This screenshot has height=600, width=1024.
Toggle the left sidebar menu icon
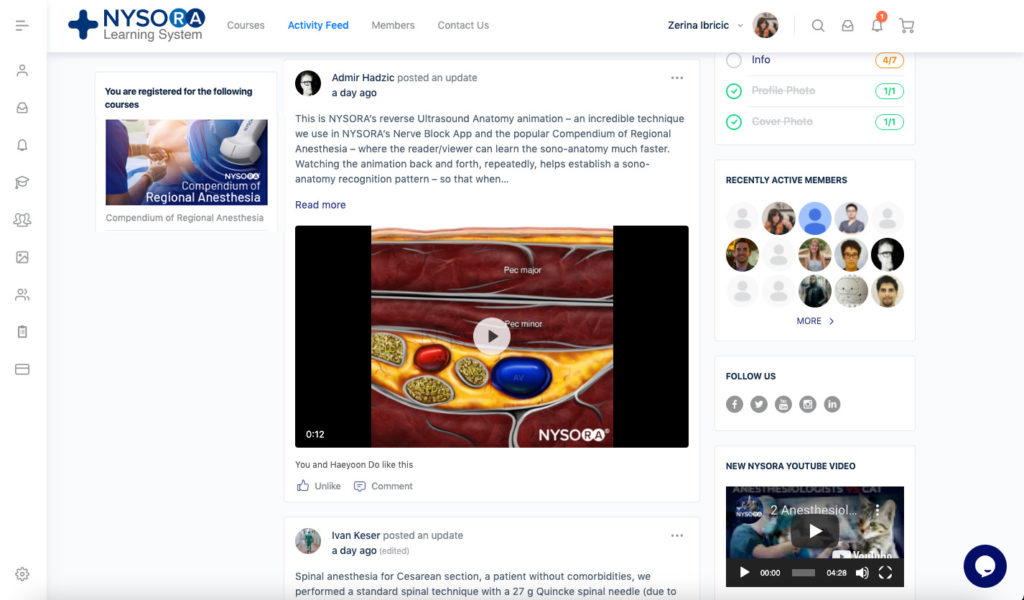[x=22, y=25]
